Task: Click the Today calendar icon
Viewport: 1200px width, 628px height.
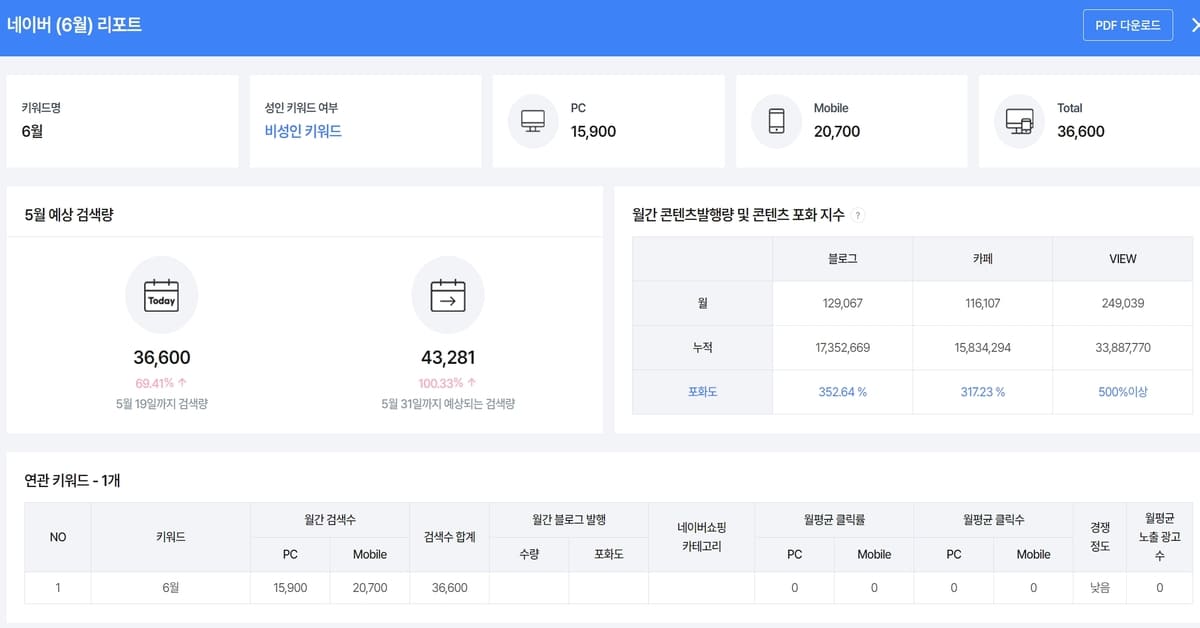Action: tap(162, 295)
